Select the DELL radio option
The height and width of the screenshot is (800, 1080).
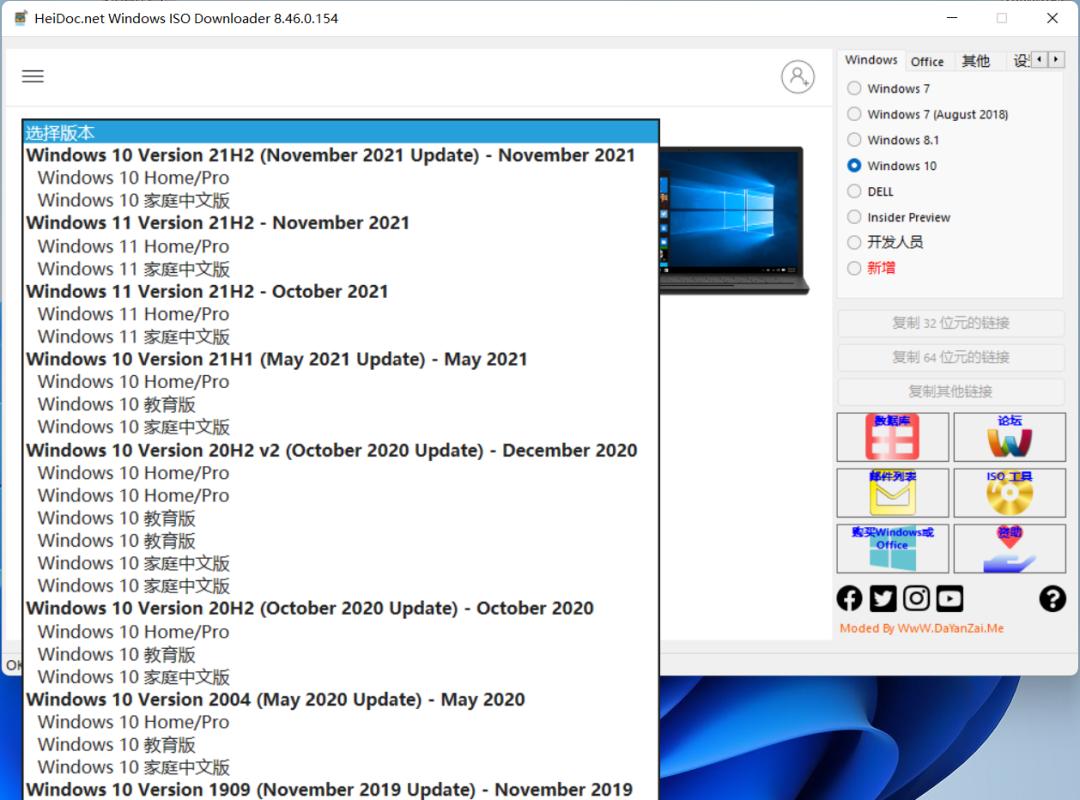854,191
